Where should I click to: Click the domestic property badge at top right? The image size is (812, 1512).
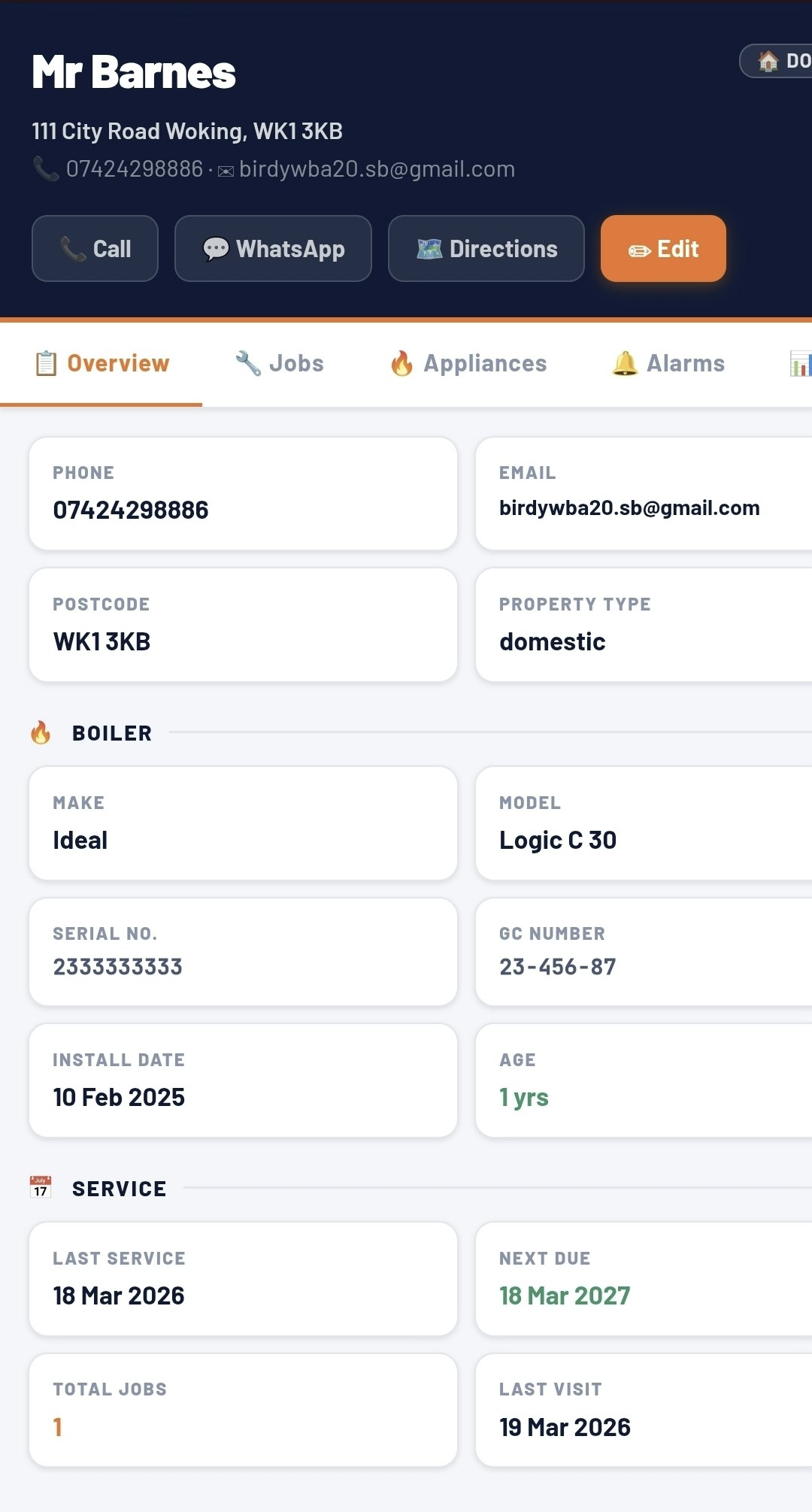776,61
